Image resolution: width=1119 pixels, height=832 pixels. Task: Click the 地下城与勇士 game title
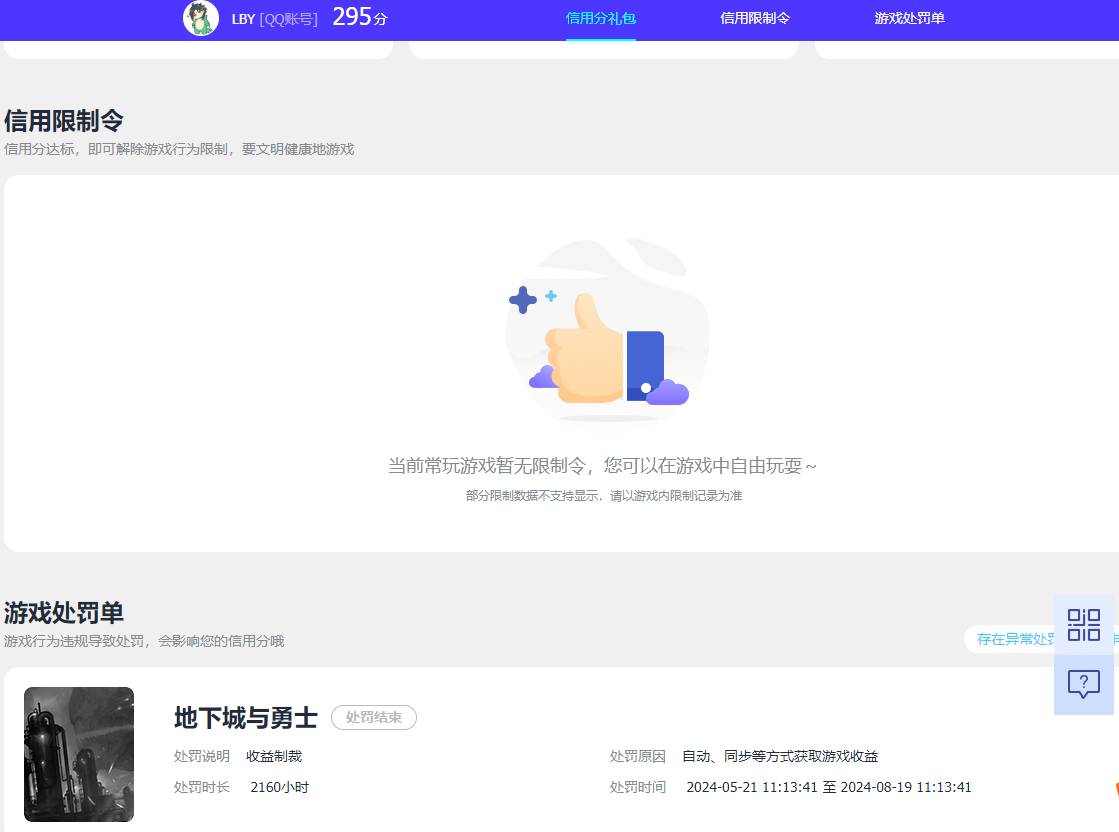(245, 718)
